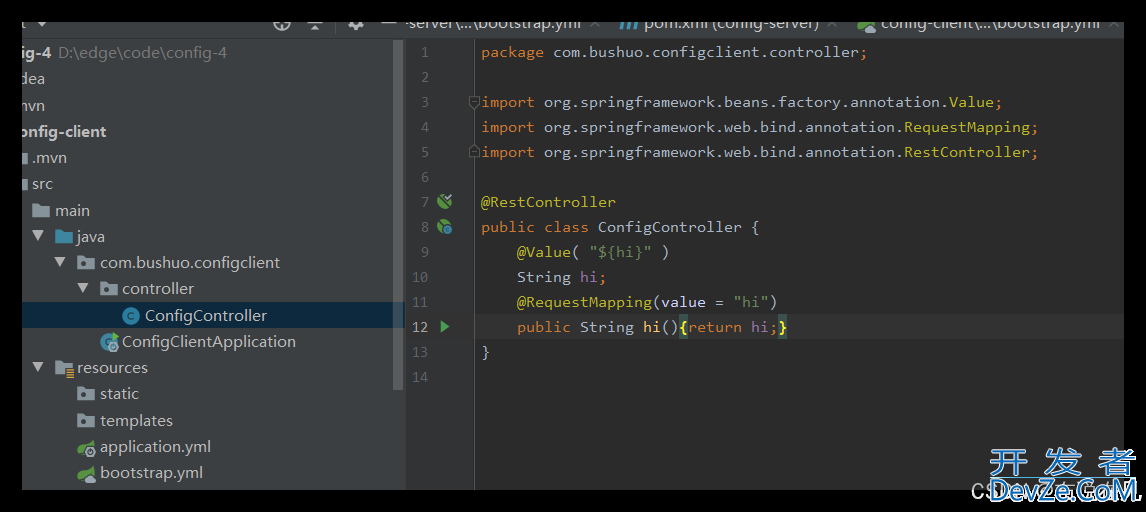The height and width of the screenshot is (512, 1146).
Task: Click the templates folder icon
Action: point(86,421)
